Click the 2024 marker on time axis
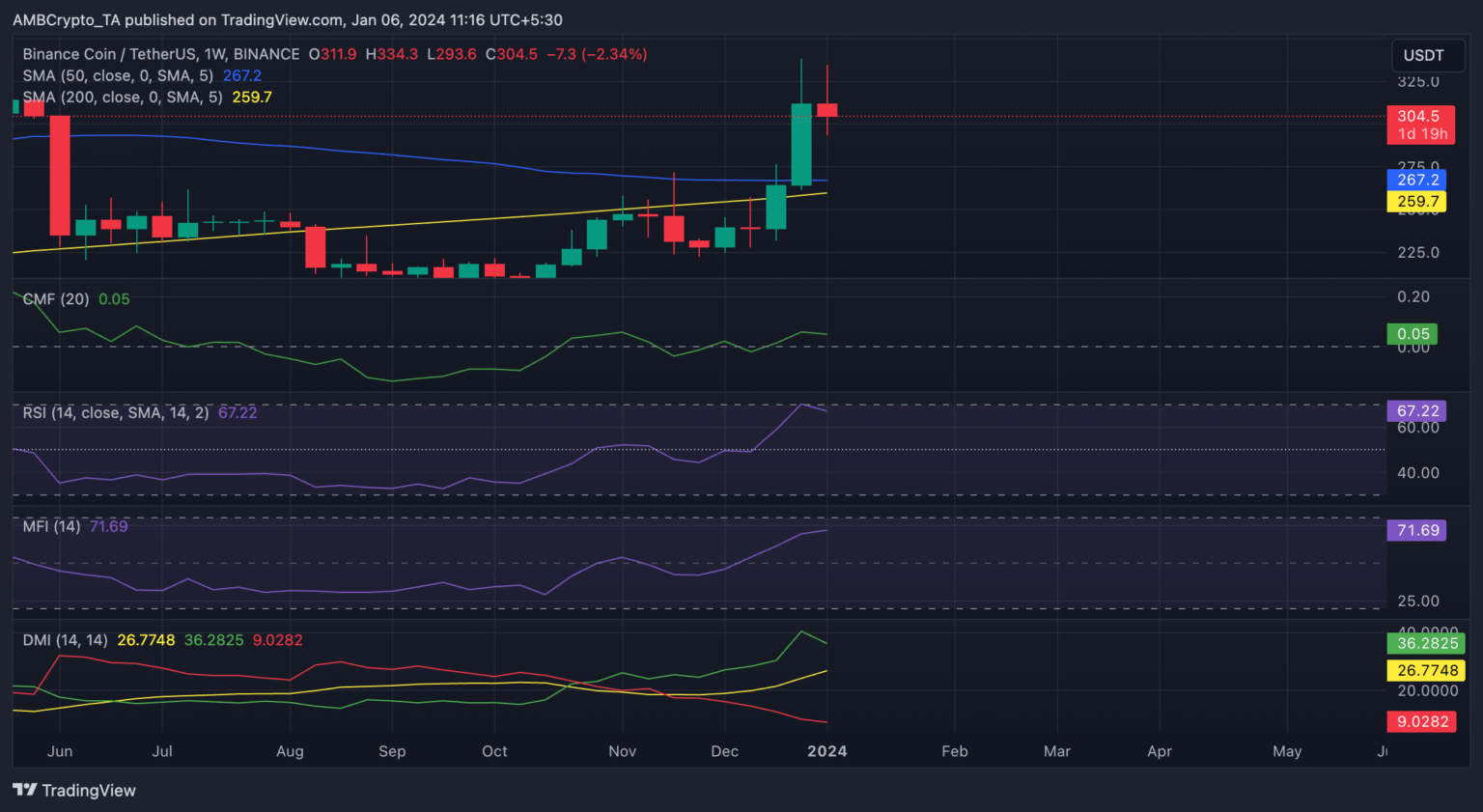 click(x=826, y=751)
